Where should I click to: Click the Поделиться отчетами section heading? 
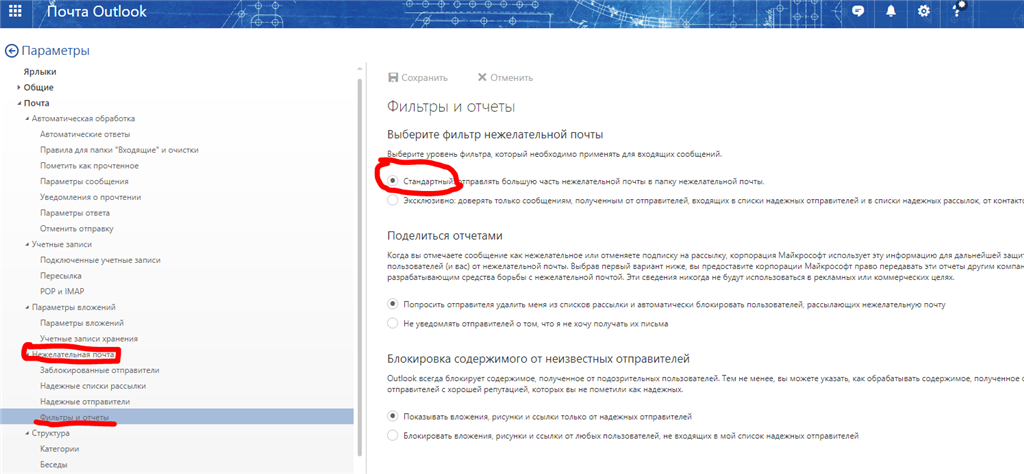pyautogui.click(x=447, y=236)
